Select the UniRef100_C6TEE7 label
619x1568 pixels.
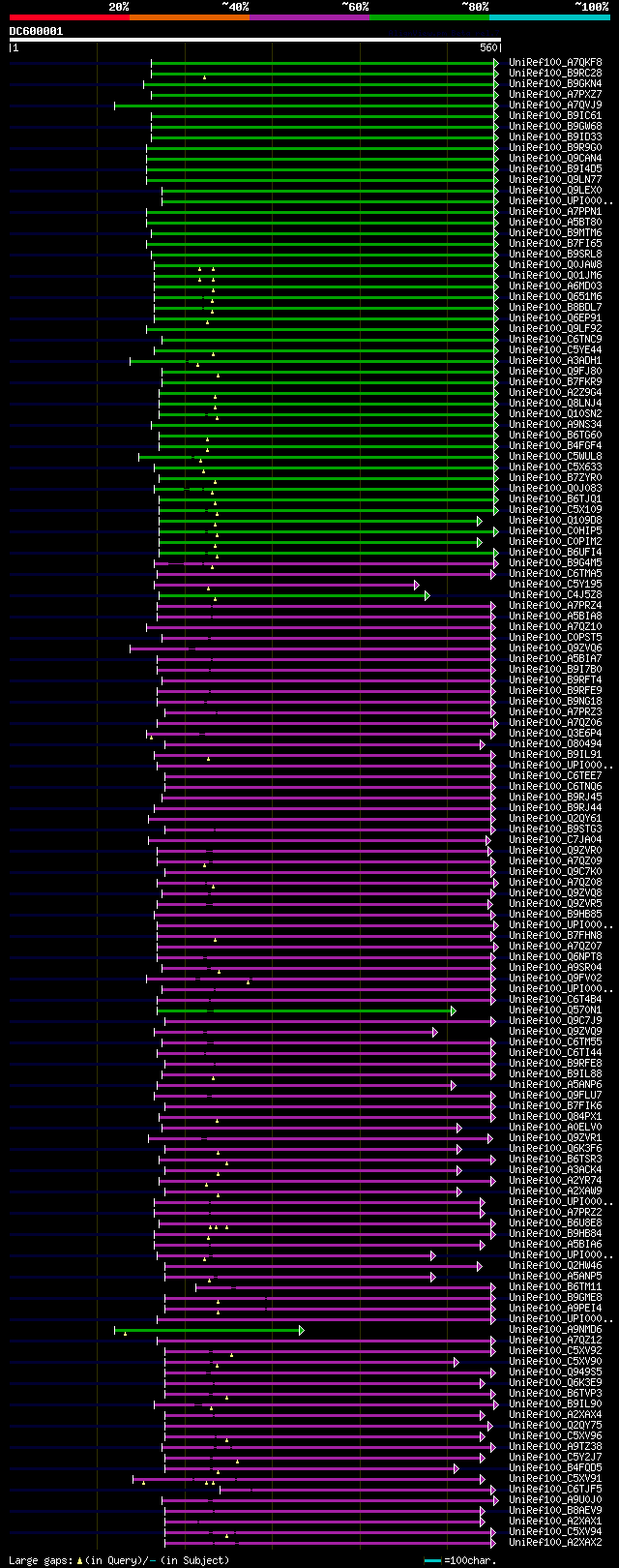pyautogui.click(x=555, y=775)
